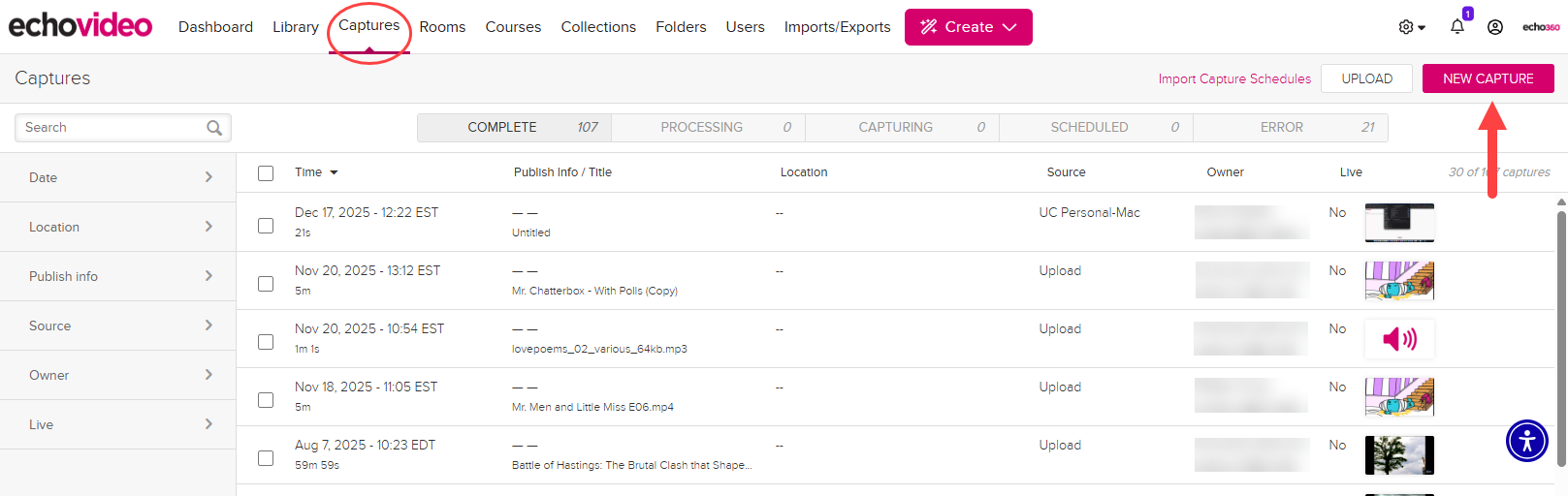Open the Users menu

(745, 27)
